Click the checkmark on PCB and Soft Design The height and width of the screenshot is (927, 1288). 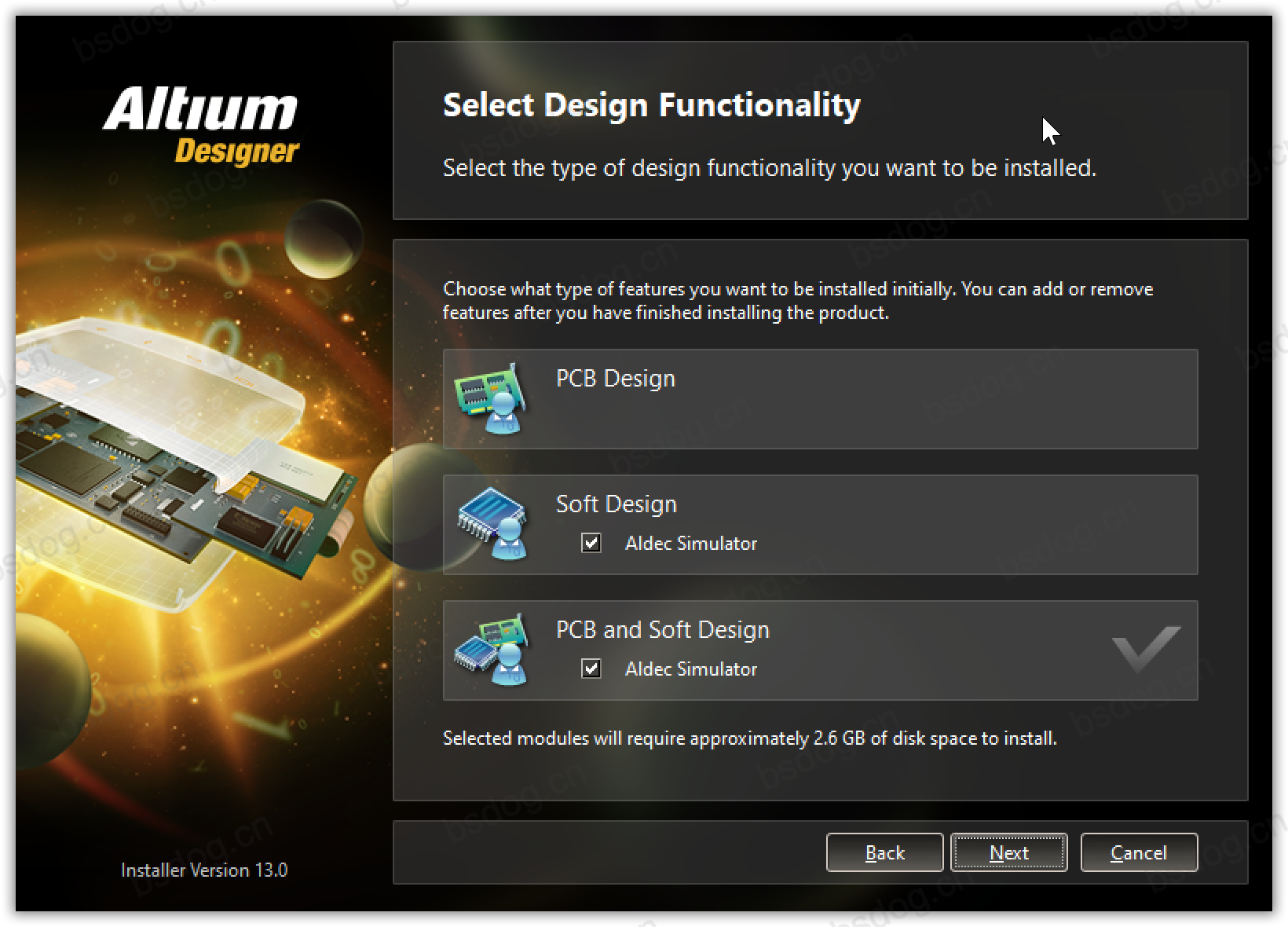(1146, 649)
